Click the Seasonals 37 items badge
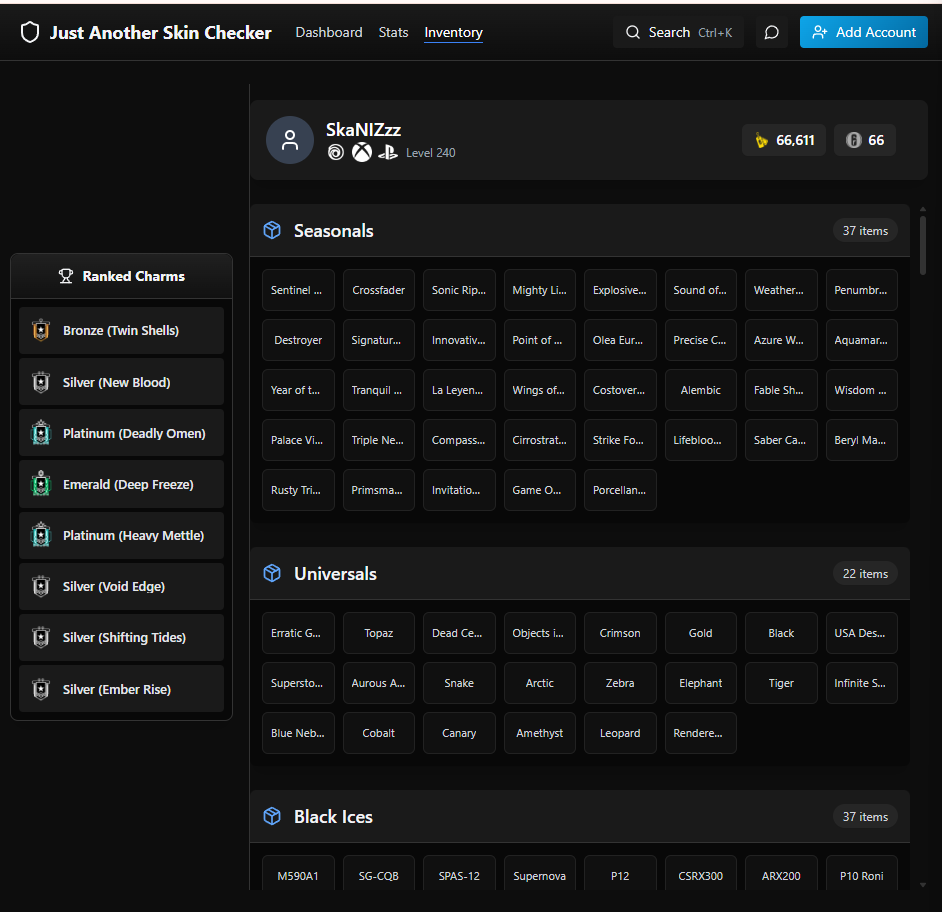Viewport: 942px width, 912px height. point(865,231)
